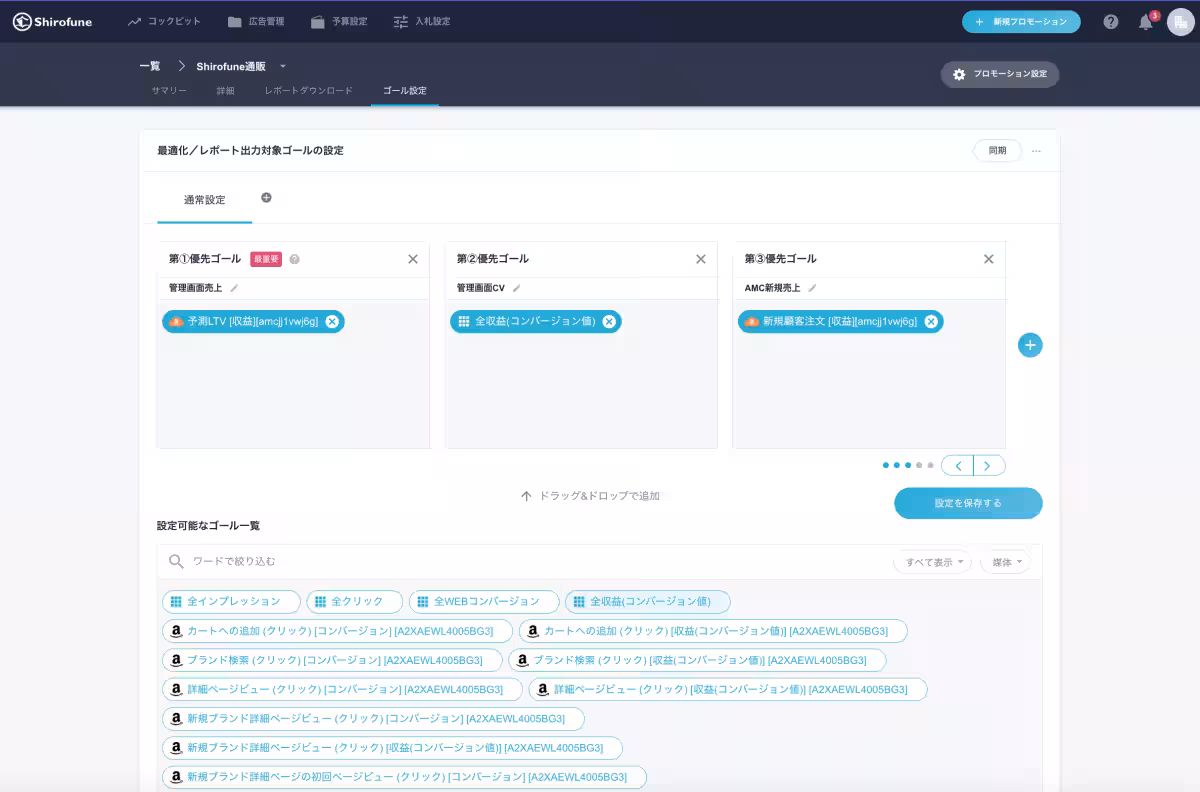Add new settings tab with plus icon
Image resolution: width=1200 pixels, height=792 pixels.
(x=266, y=198)
